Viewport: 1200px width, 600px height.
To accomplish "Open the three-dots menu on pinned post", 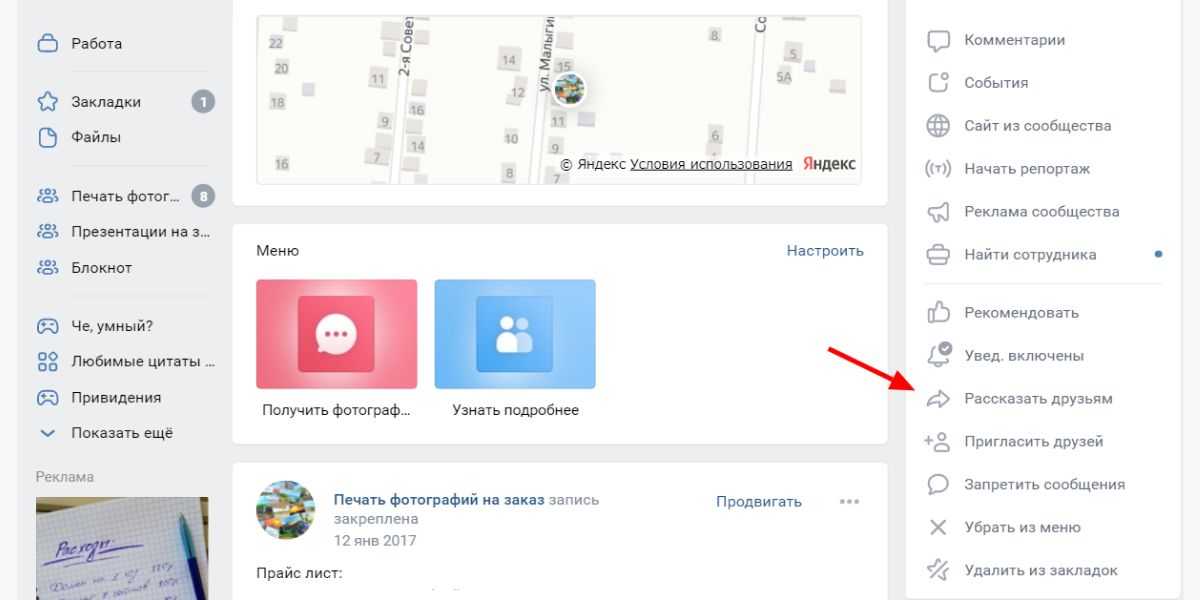I will pos(849,502).
